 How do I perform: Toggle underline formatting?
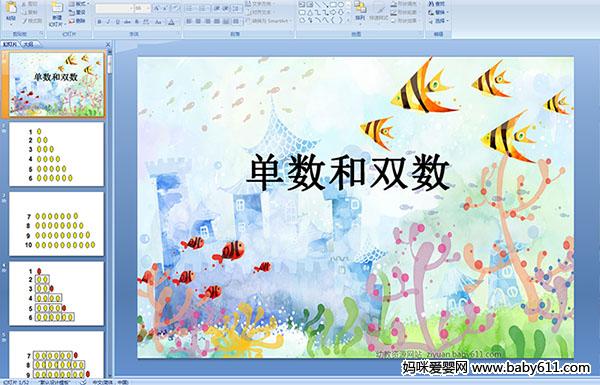point(117,22)
